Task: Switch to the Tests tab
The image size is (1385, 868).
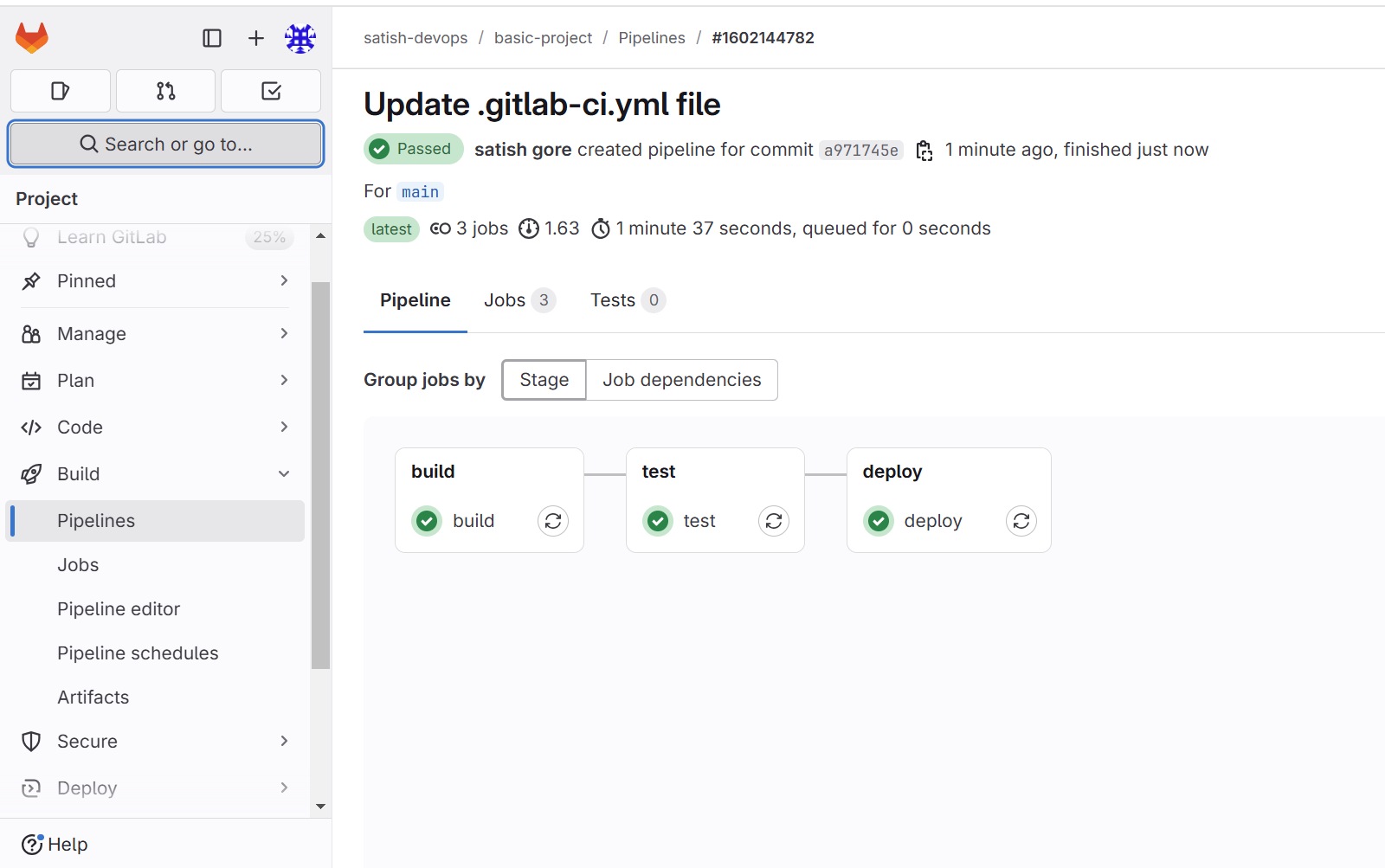Action: coord(628,300)
